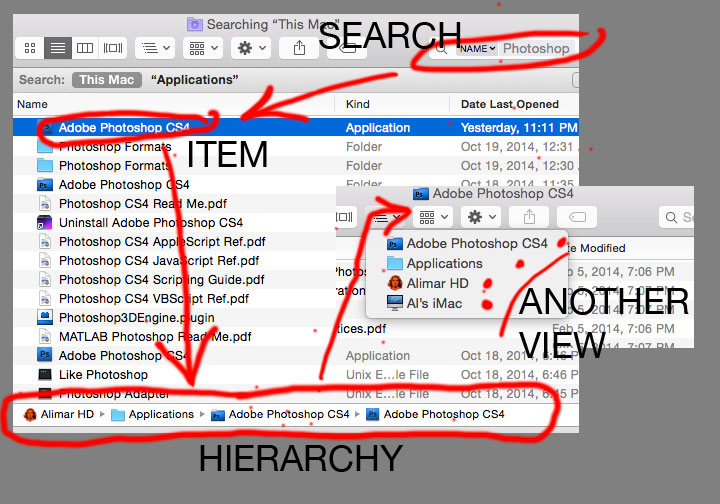
Task: Click the last Adobe Photoshop CS4 path item
Action: pos(435,414)
